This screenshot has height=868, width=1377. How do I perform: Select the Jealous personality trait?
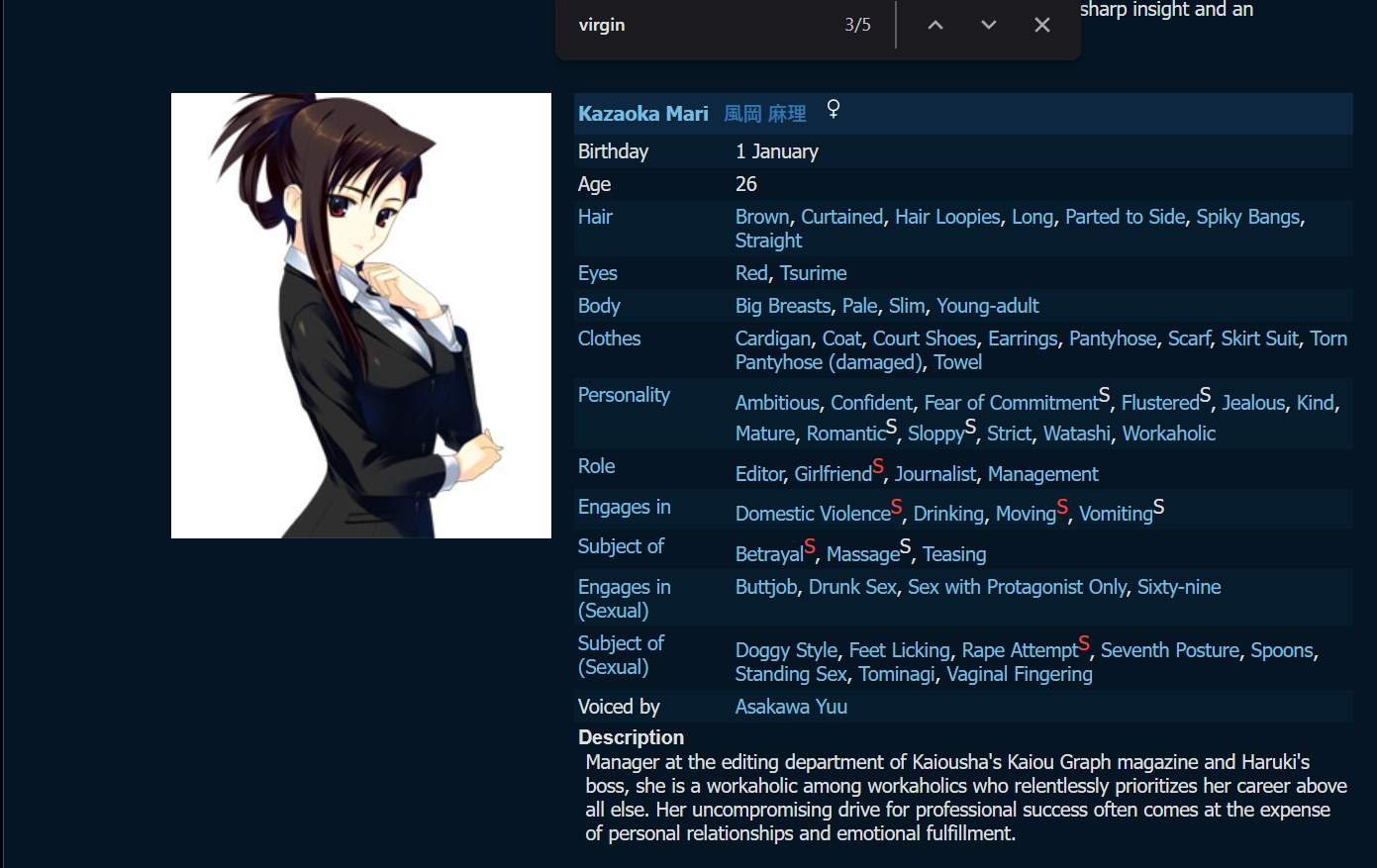pos(1253,403)
